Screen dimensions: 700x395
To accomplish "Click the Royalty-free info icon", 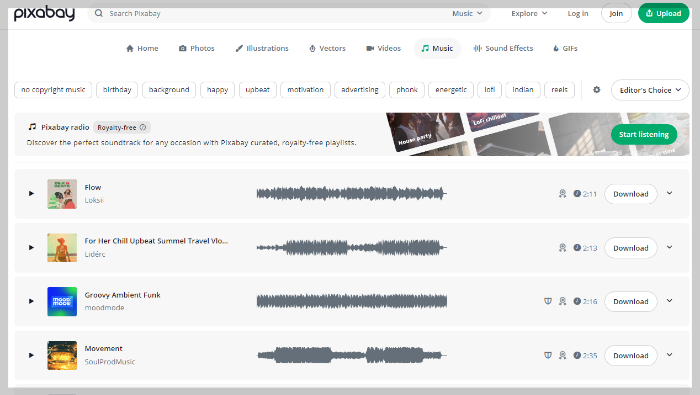I will [143, 127].
